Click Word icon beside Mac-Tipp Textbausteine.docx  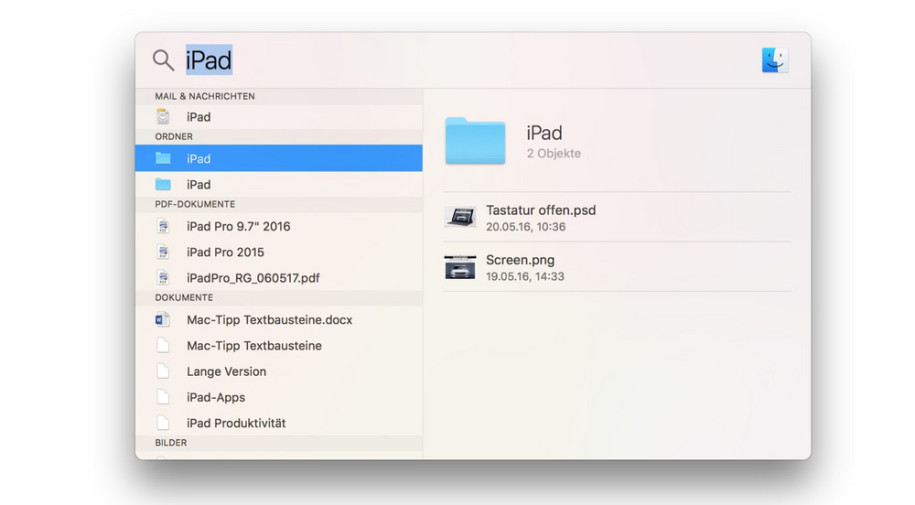point(163,320)
